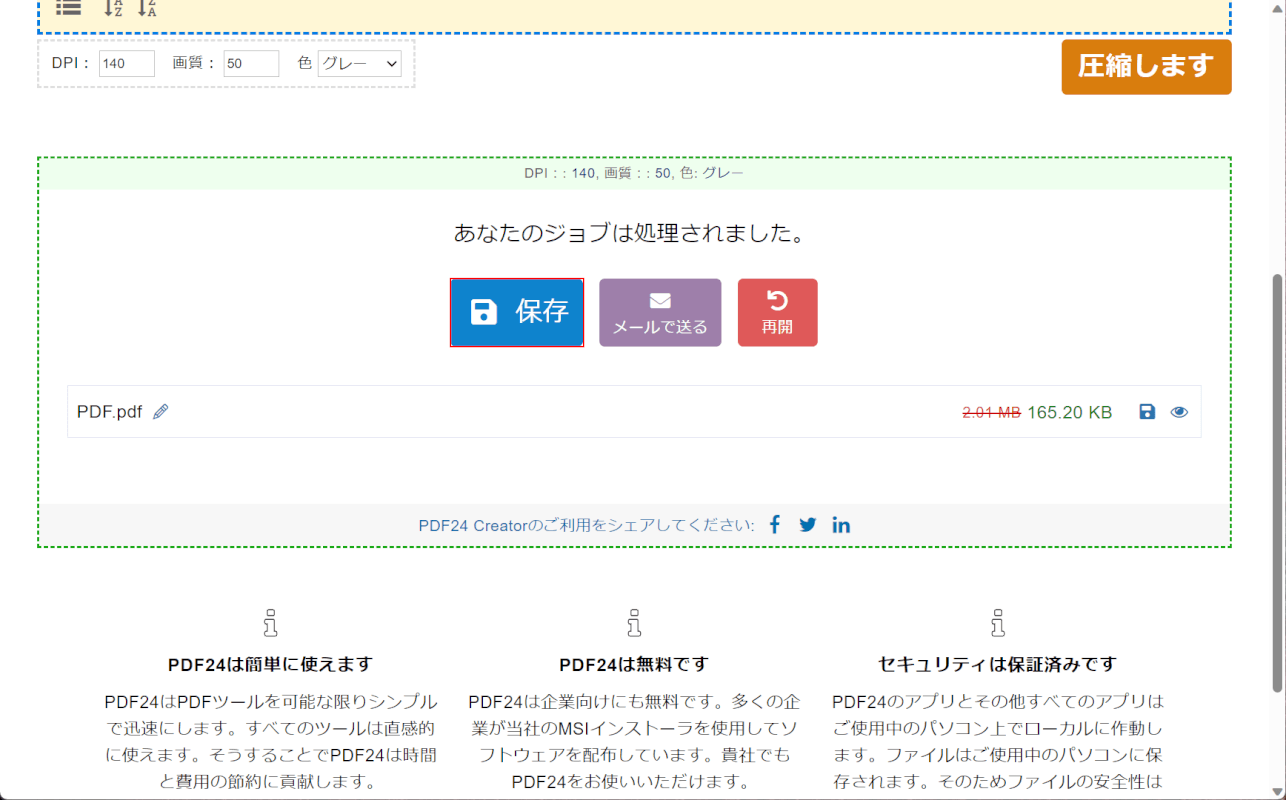
Task: Share on Twitter icon
Action: [808, 525]
